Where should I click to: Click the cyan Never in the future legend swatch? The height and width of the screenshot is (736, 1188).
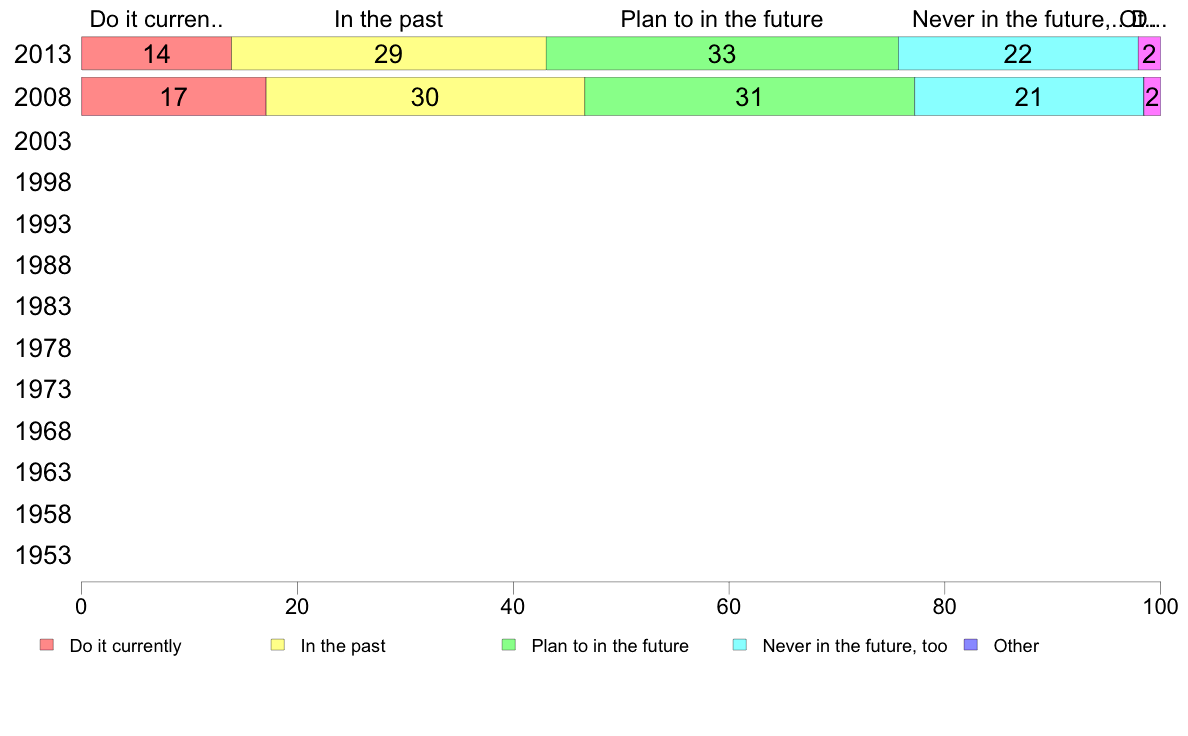(x=740, y=645)
